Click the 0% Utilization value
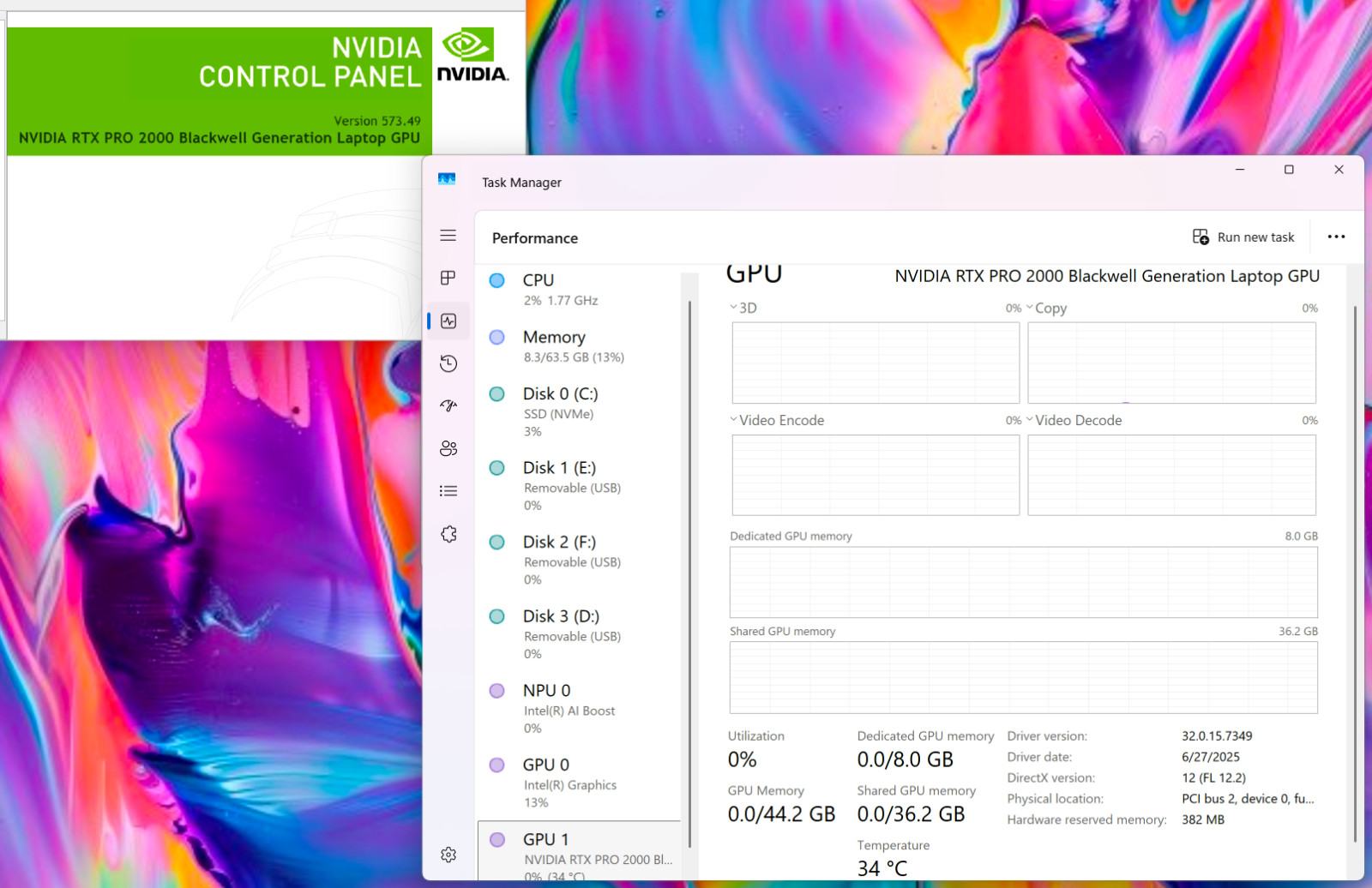1372x888 pixels. tap(743, 759)
